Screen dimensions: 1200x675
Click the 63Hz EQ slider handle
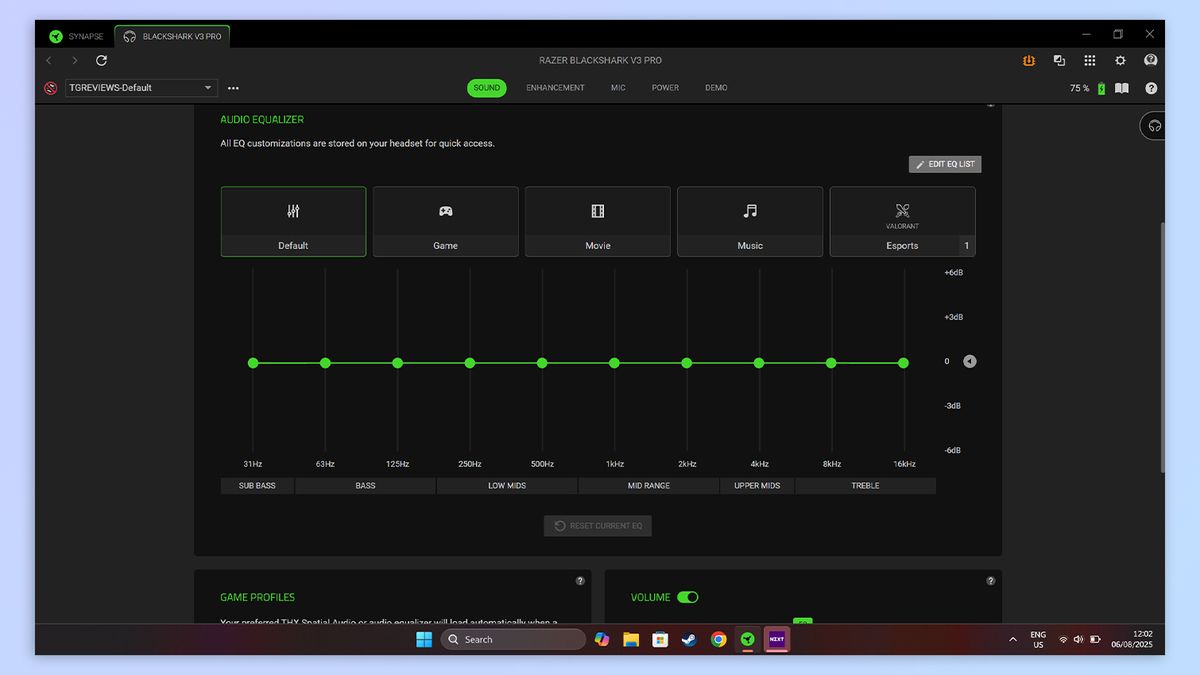(x=325, y=363)
